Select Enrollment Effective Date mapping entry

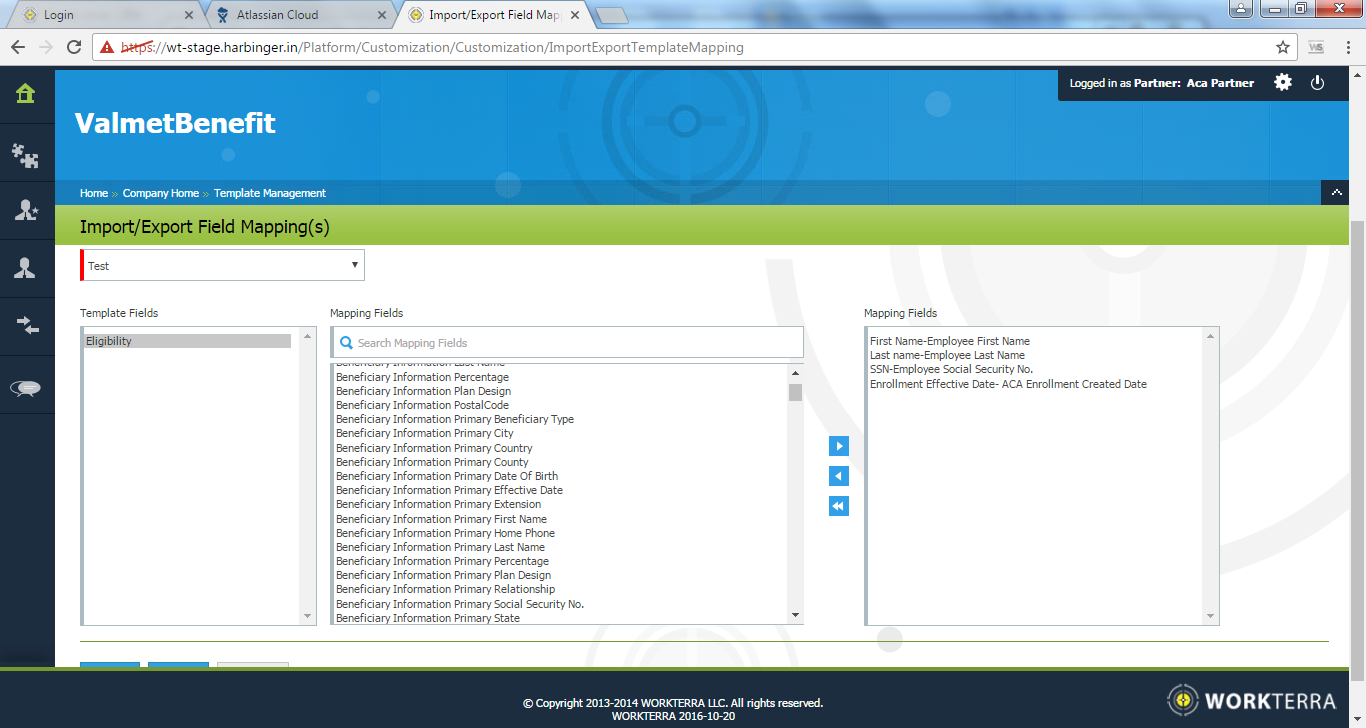[1009, 384]
